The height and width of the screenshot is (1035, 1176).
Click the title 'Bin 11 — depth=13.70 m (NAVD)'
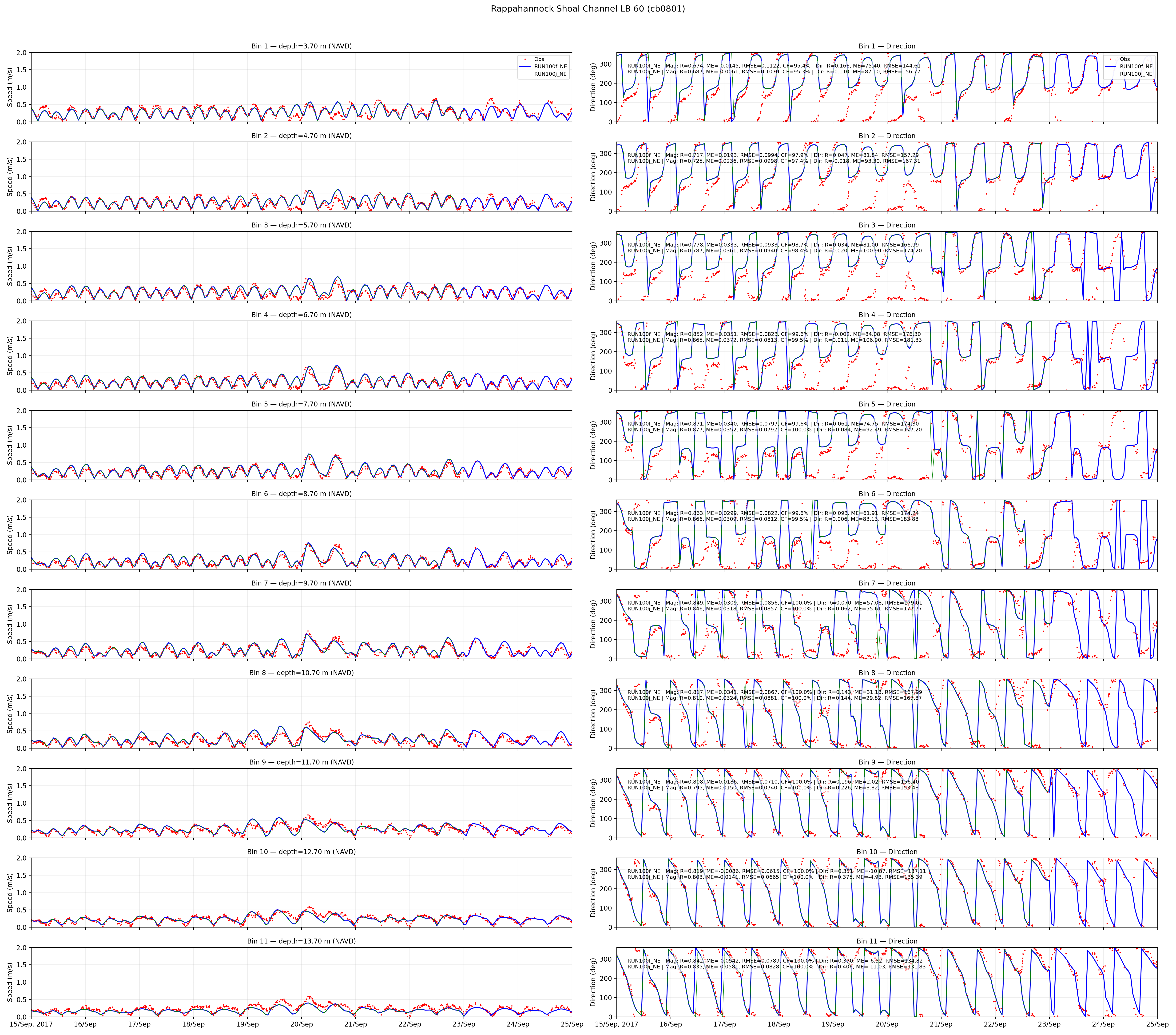tap(302, 941)
